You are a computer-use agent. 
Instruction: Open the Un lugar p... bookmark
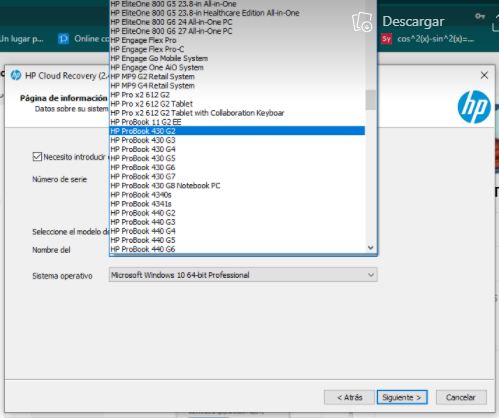pos(22,39)
